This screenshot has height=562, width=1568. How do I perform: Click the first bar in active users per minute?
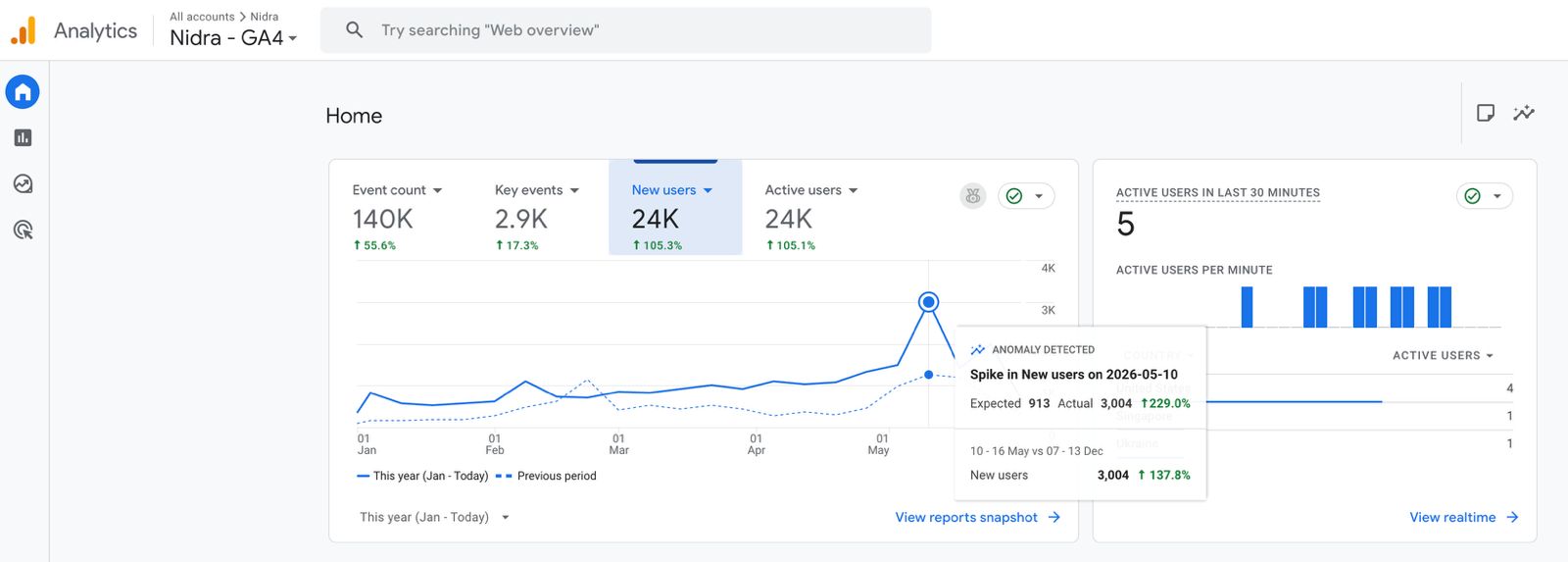click(1247, 307)
